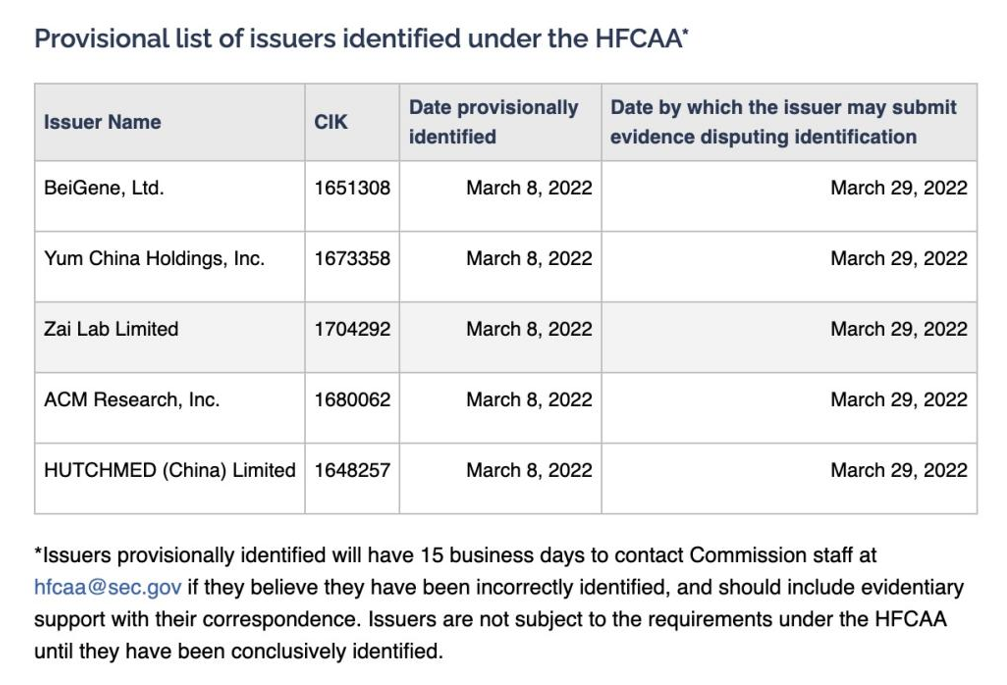
Task: Click BeiGene's March 8, 2022 identification date
Action: [529, 188]
